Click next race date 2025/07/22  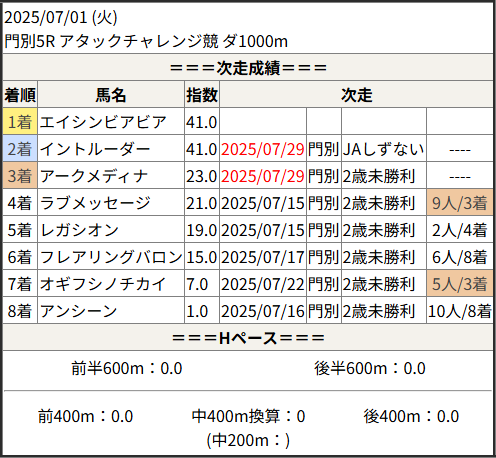click(263, 284)
